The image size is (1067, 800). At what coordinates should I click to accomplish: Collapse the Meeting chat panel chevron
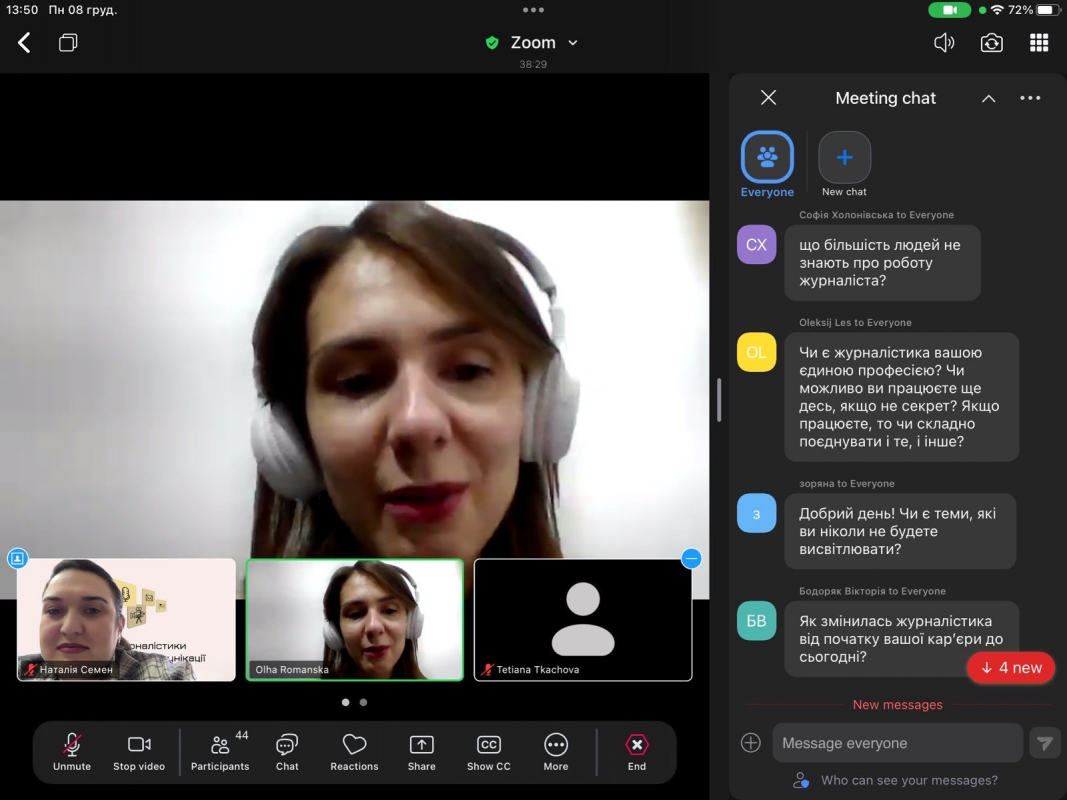988,98
